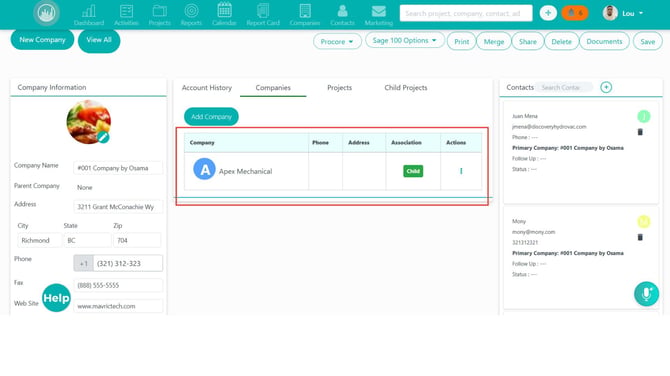Edit the State field BC
Screen dimensions: 670x376
coord(87,240)
